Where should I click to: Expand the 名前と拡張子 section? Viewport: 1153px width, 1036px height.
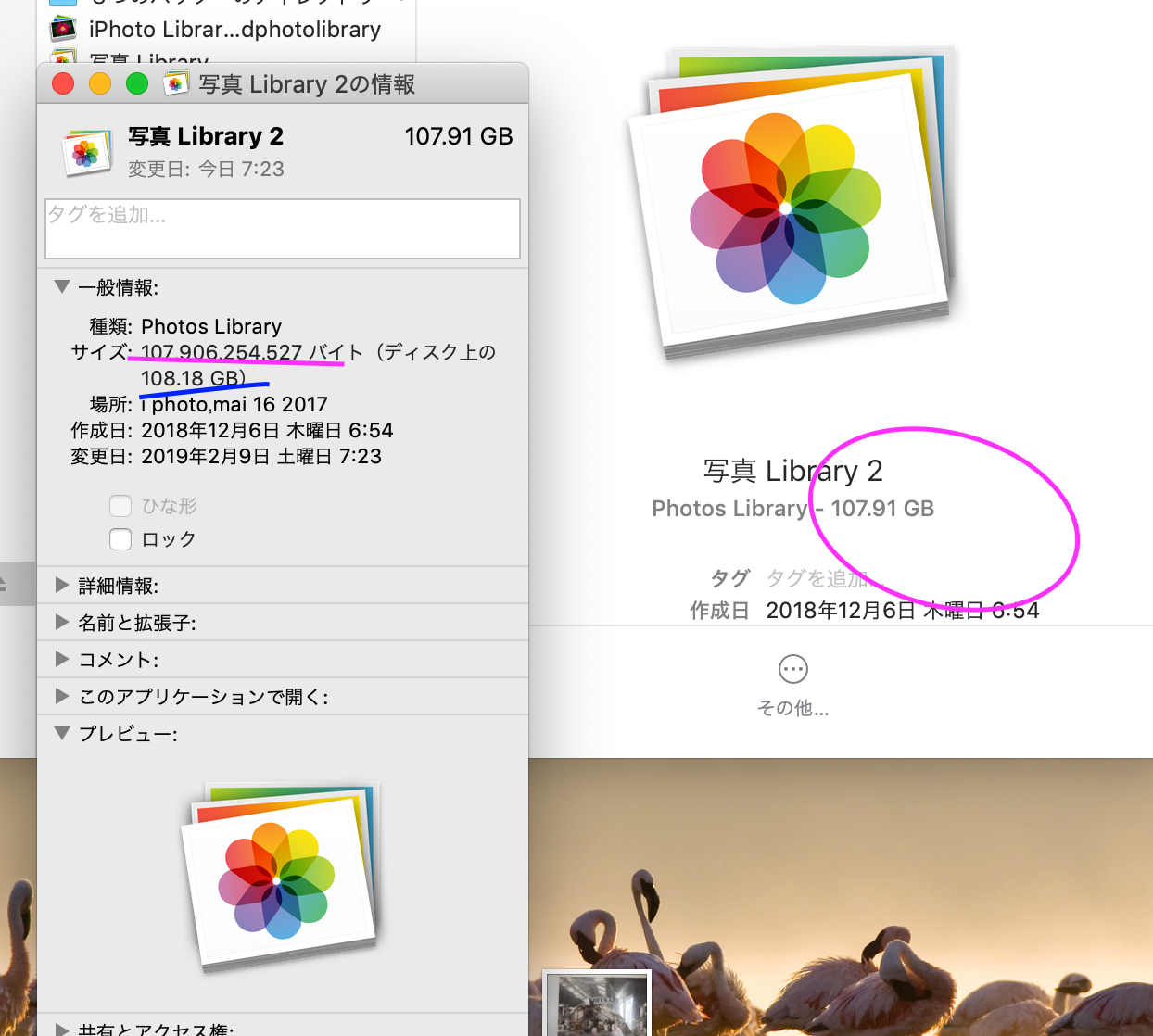tap(62, 622)
